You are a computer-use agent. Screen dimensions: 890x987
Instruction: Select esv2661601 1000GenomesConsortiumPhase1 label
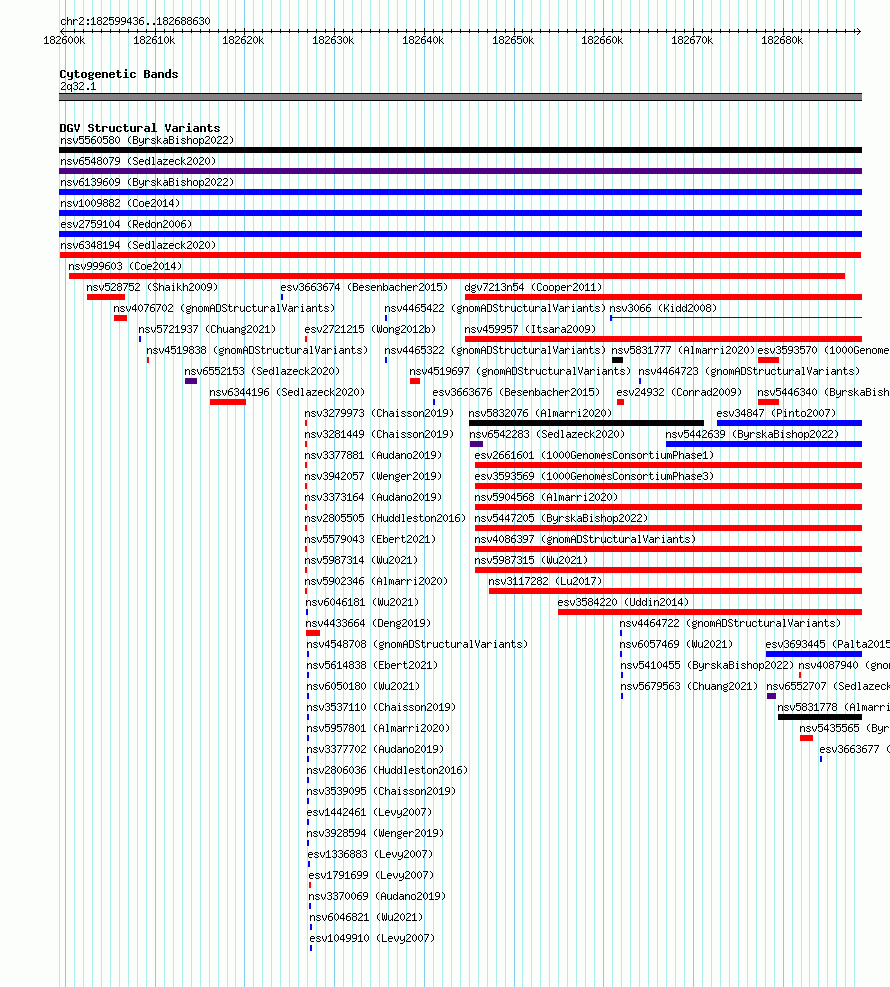(594, 455)
